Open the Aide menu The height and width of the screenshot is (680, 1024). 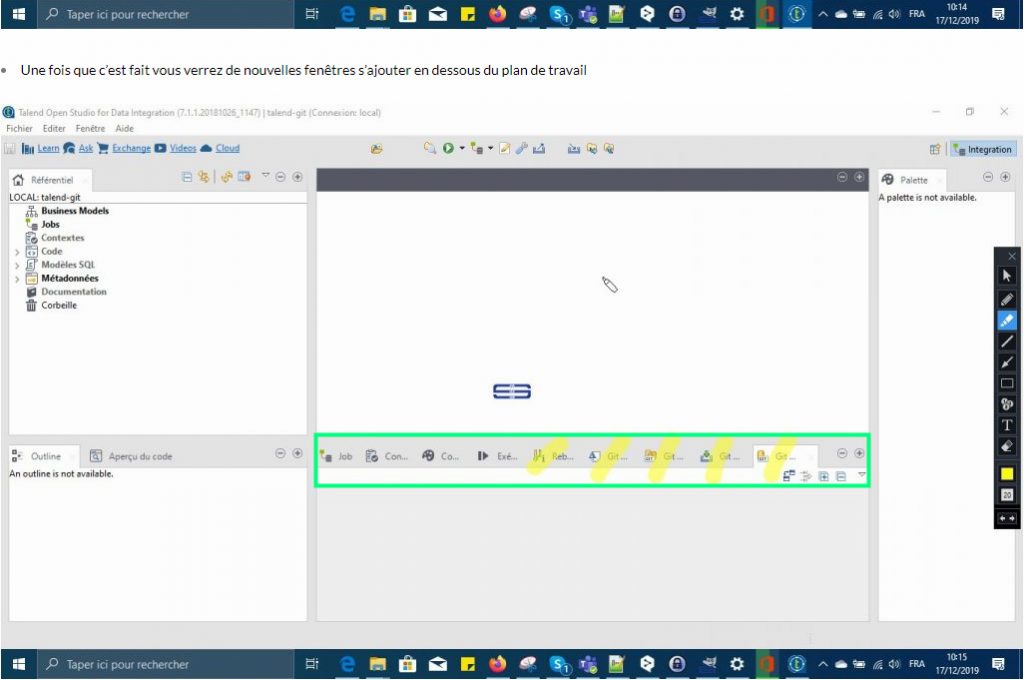pyautogui.click(x=124, y=129)
